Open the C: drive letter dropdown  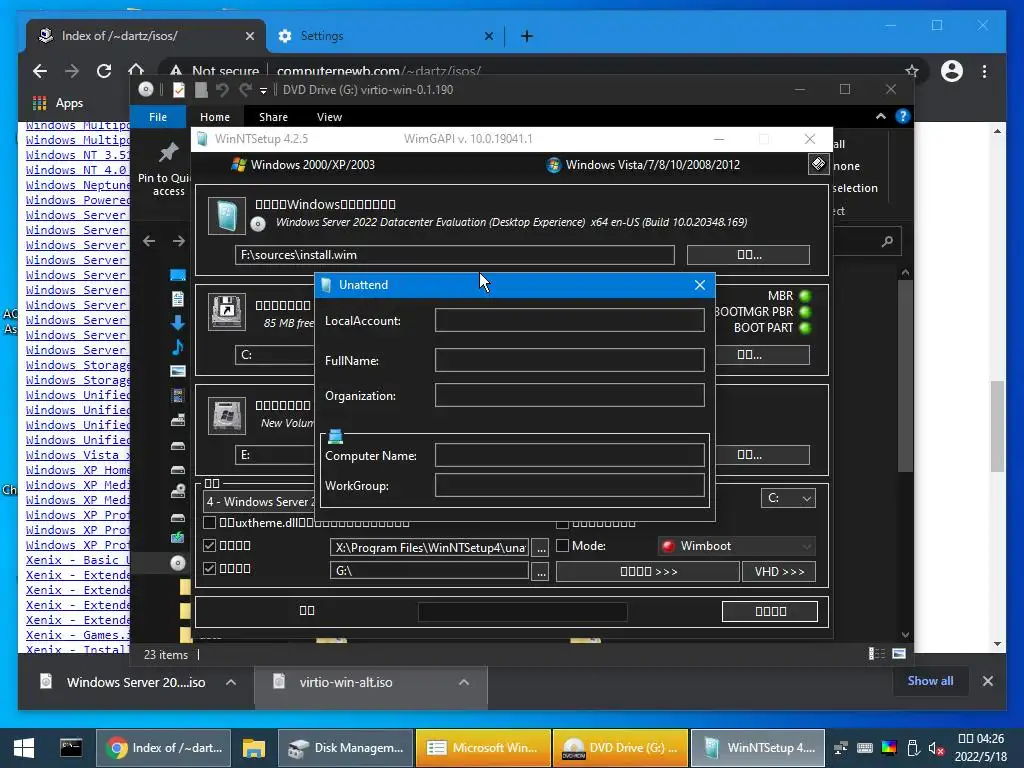pyautogui.click(x=788, y=498)
